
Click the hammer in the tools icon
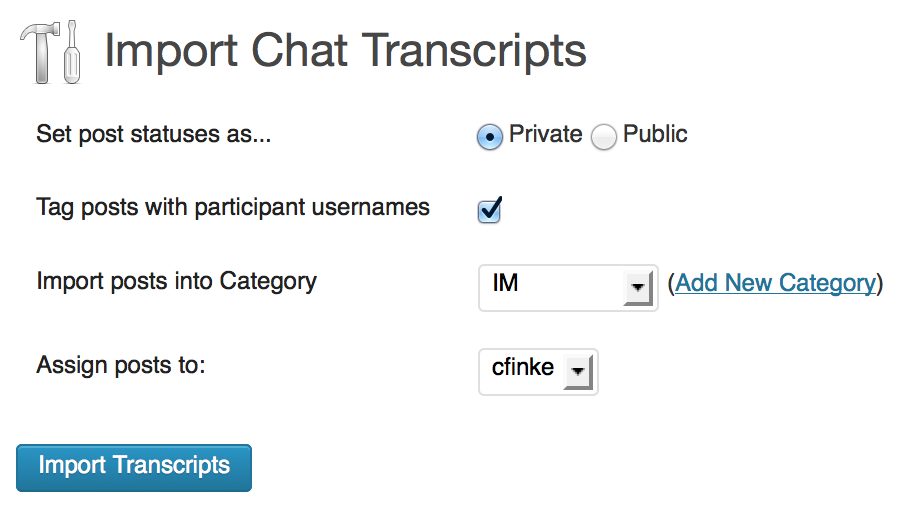(40, 53)
